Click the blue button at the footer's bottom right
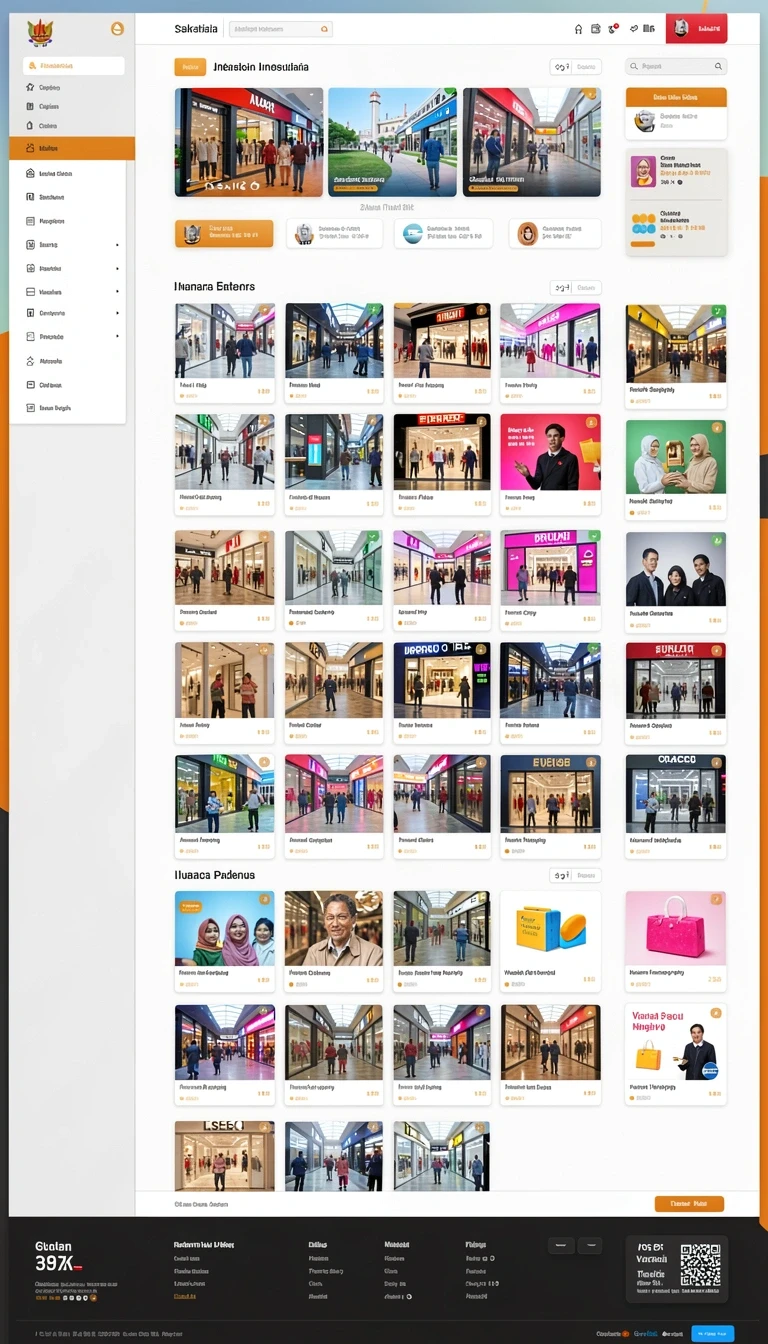The width and height of the screenshot is (768, 1344). [x=713, y=1333]
